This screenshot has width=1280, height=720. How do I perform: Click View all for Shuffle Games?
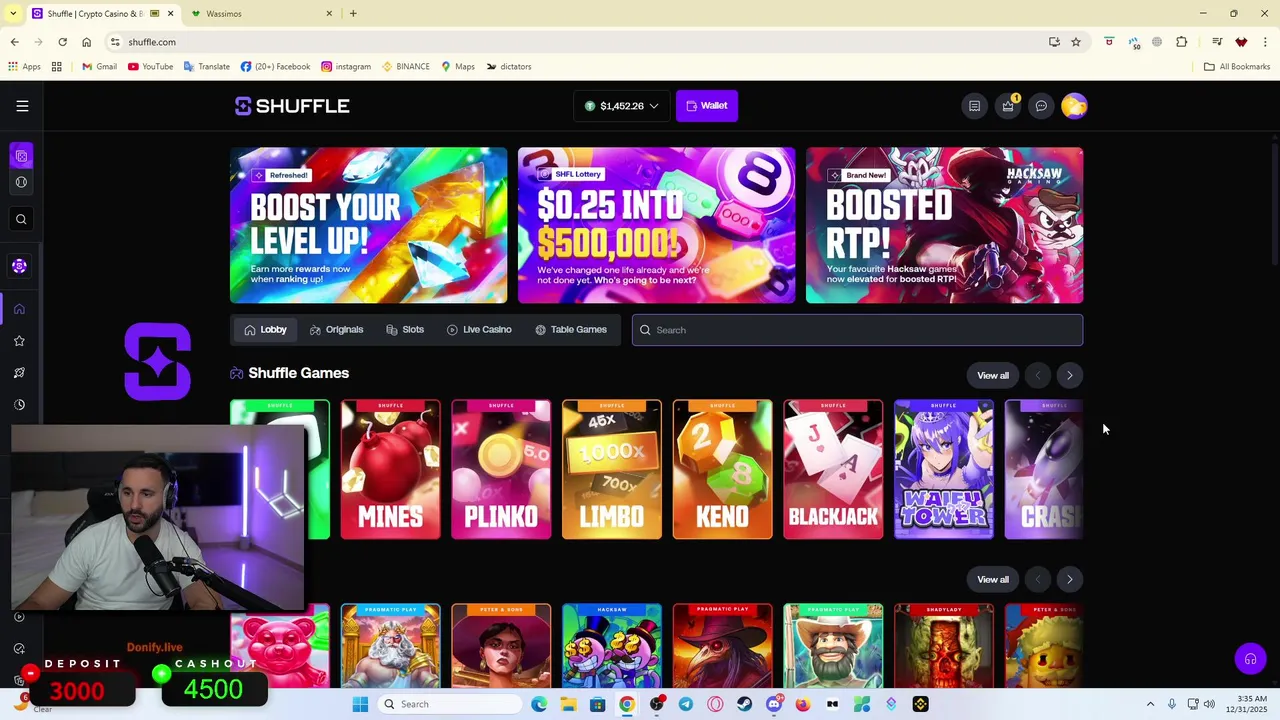pos(993,375)
